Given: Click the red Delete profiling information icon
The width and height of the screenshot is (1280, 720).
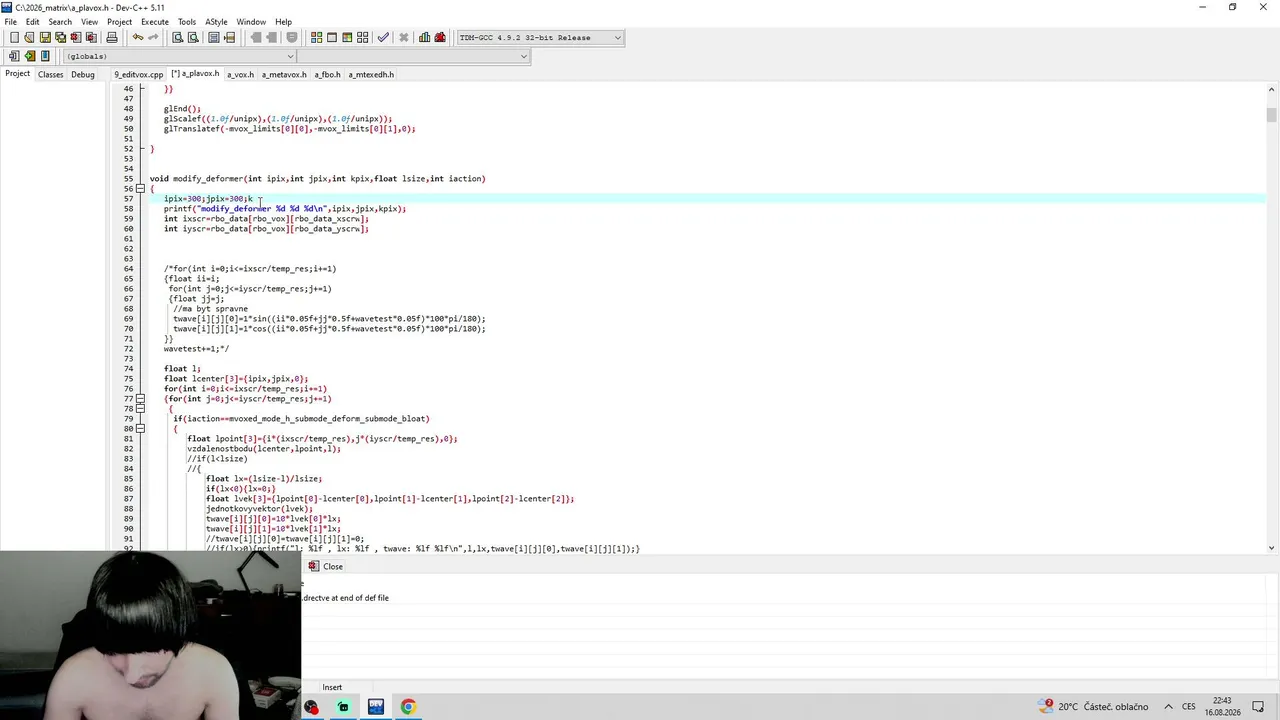Looking at the screenshot, I should 440,38.
